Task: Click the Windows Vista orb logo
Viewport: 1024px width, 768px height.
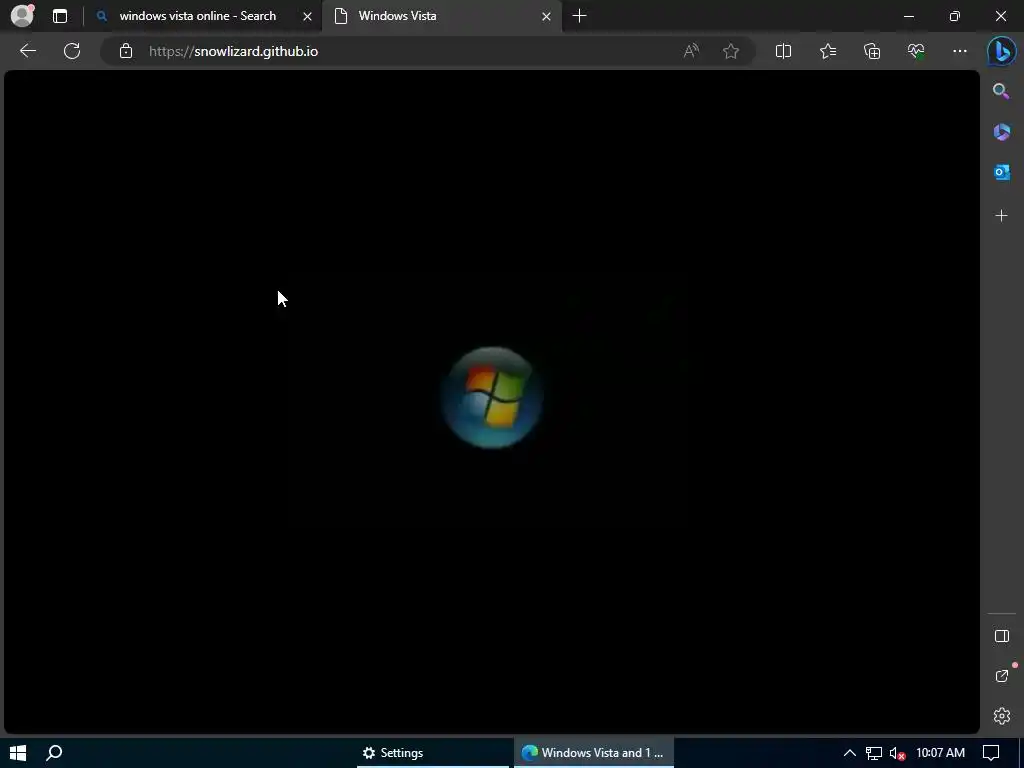Action: tap(491, 397)
